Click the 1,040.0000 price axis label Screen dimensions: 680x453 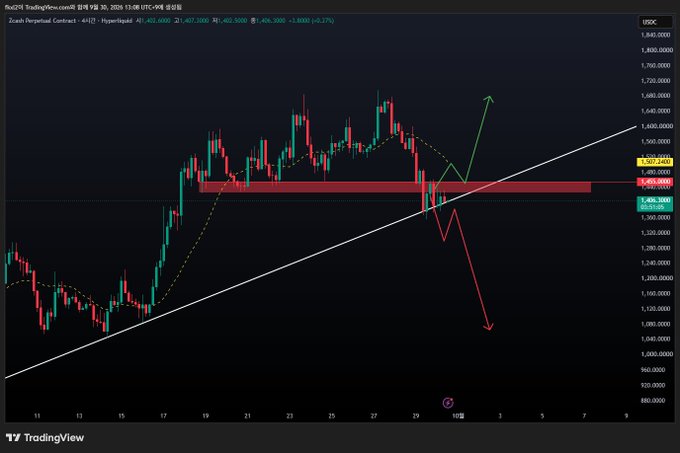[655, 339]
